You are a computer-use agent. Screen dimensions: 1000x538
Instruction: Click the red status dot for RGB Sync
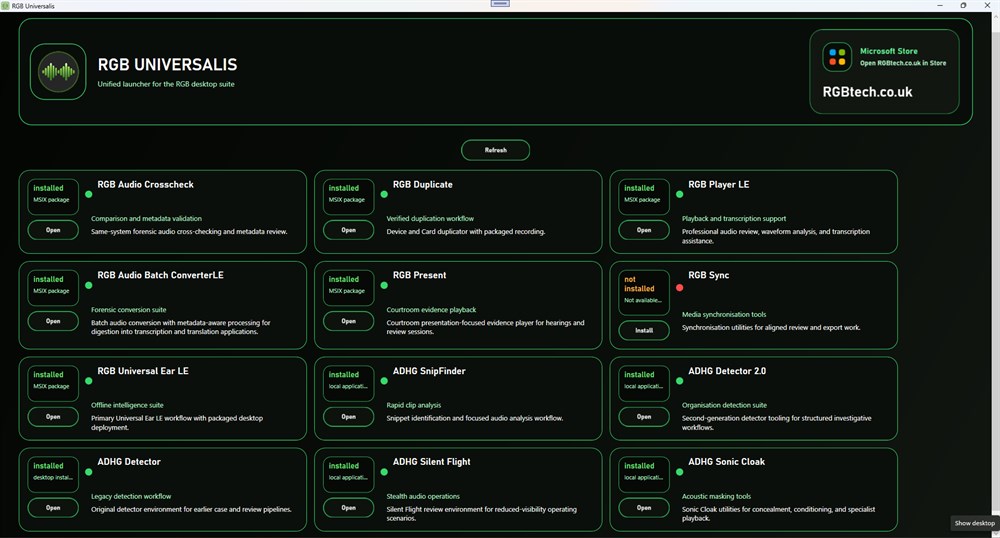point(679,287)
